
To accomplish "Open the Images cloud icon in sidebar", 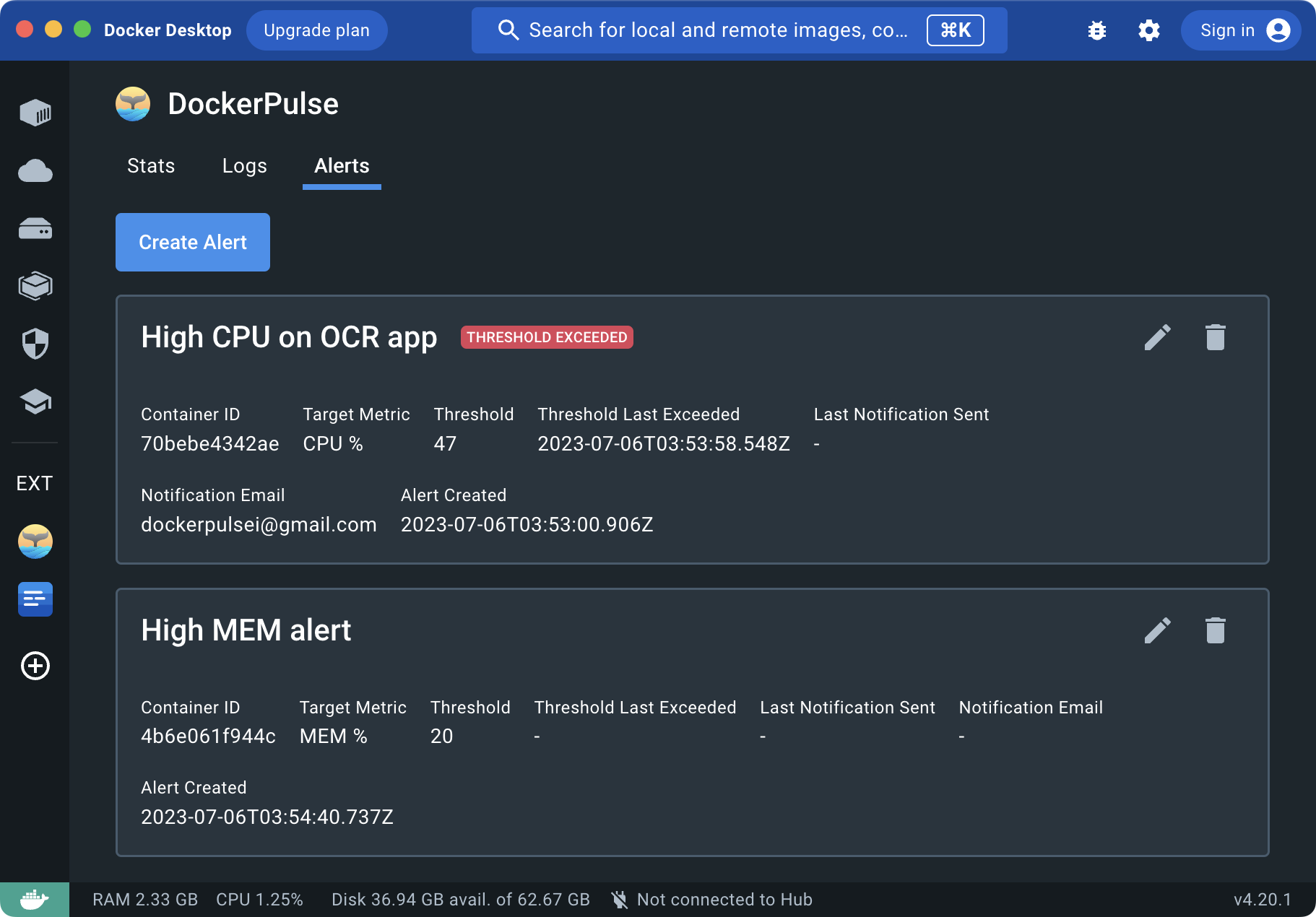I will (x=35, y=171).
